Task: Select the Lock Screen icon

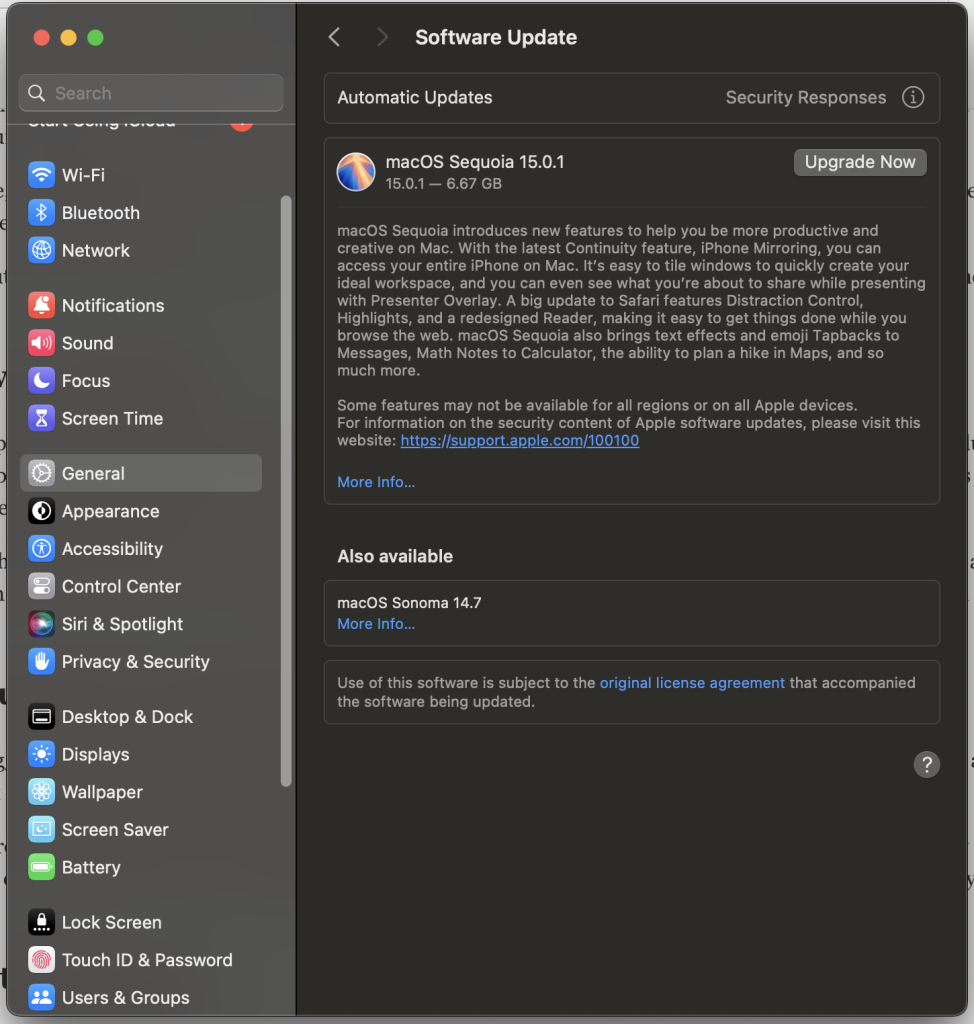Action: (41, 923)
